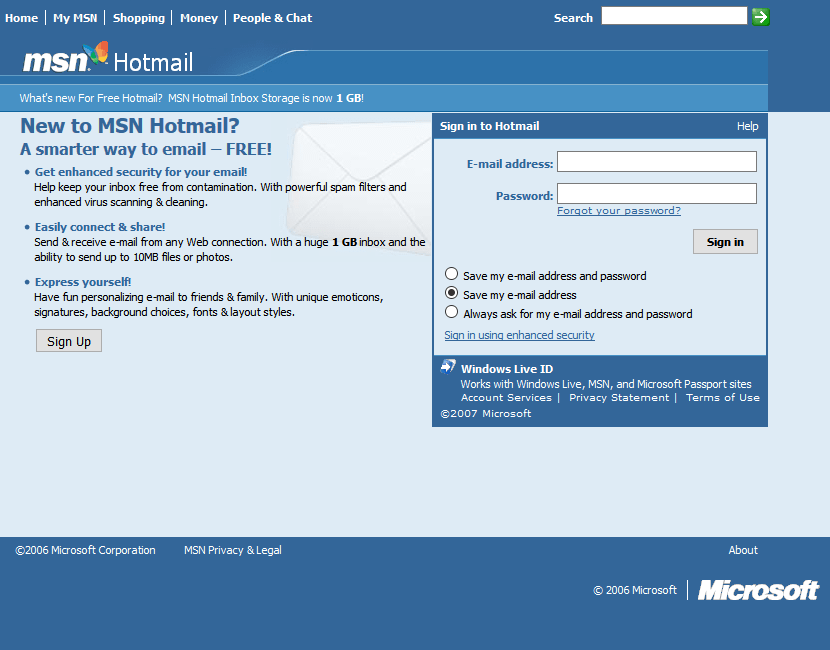Viewport: 830px width, 650px height.
Task: Click "©2006 Microsoft Corporation" footer text
Action: coord(85,550)
